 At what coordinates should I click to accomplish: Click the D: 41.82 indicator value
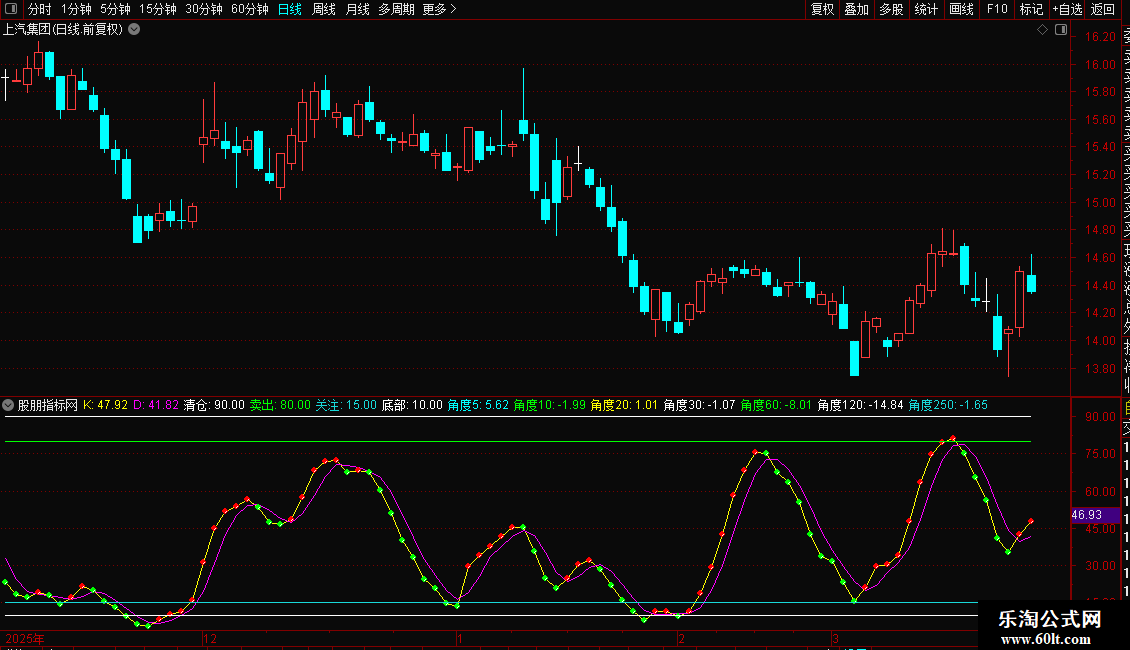click(156, 405)
